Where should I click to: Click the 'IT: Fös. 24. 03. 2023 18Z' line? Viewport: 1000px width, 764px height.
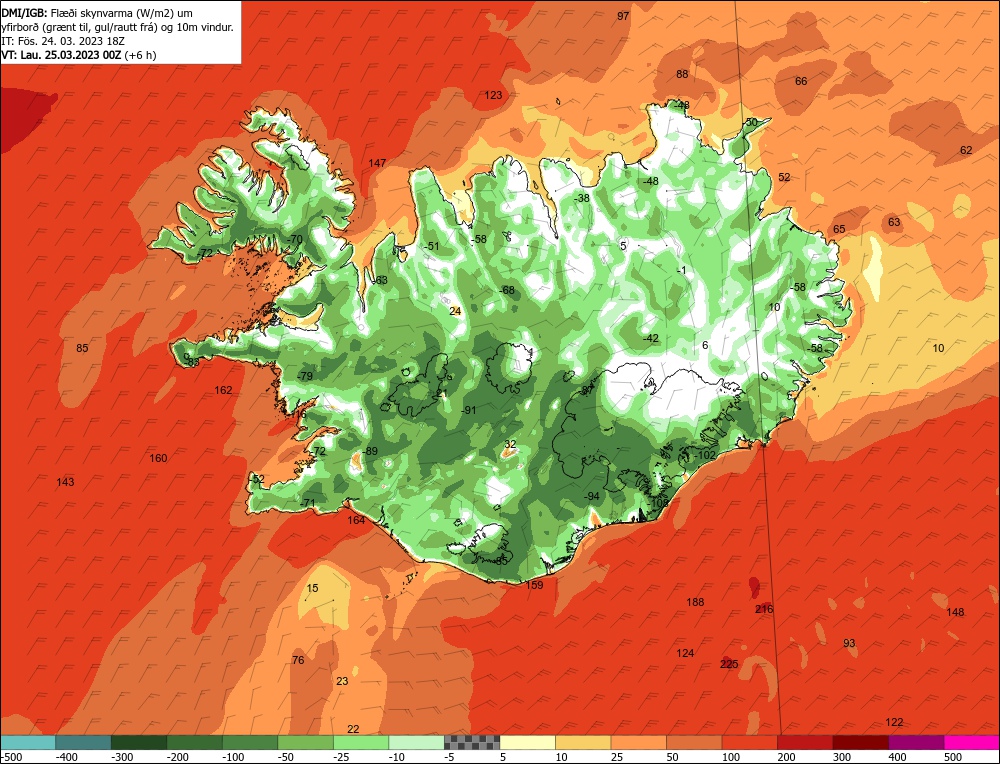[63, 41]
